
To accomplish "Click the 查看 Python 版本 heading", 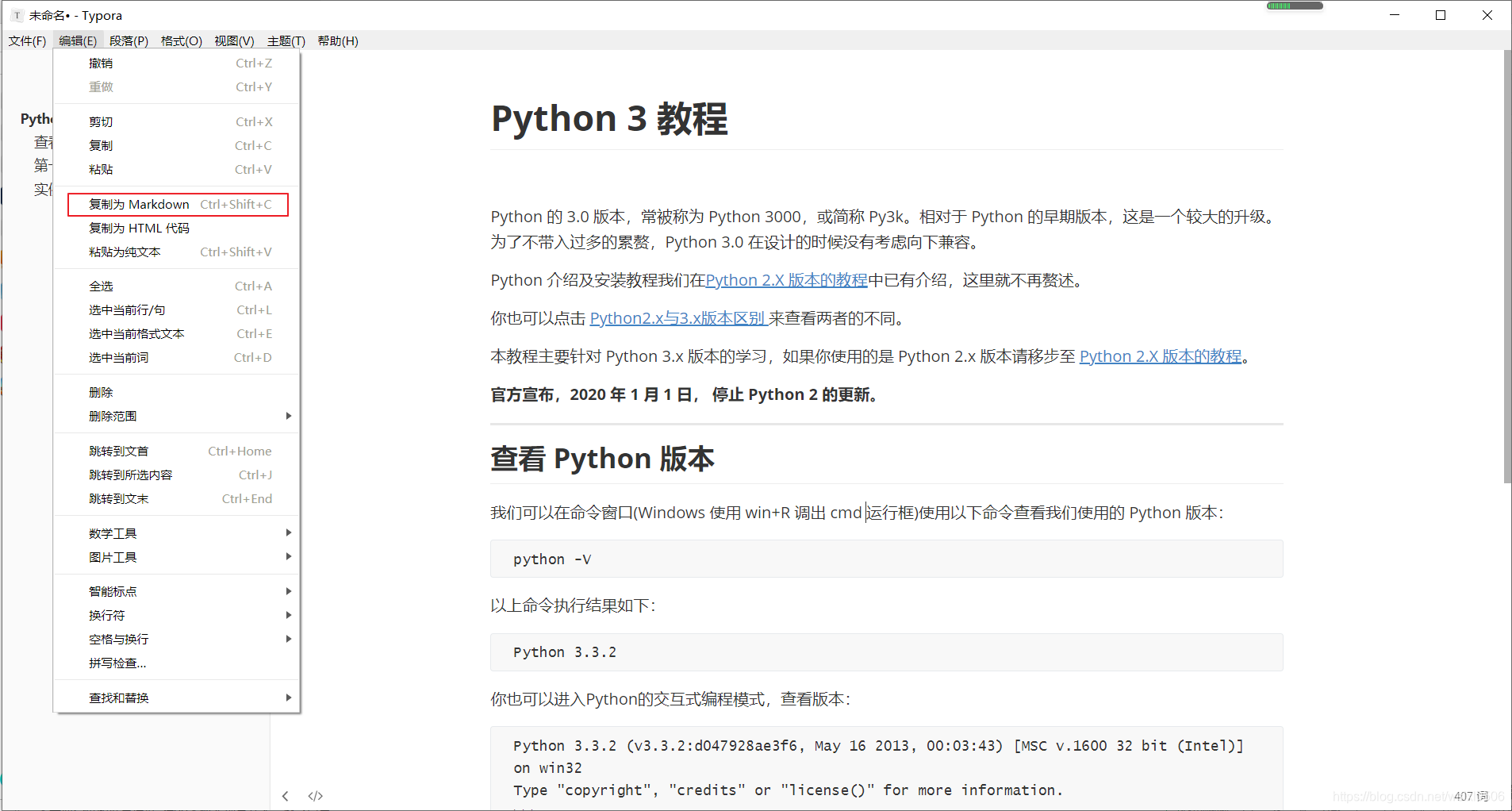I will coord(602,459).
